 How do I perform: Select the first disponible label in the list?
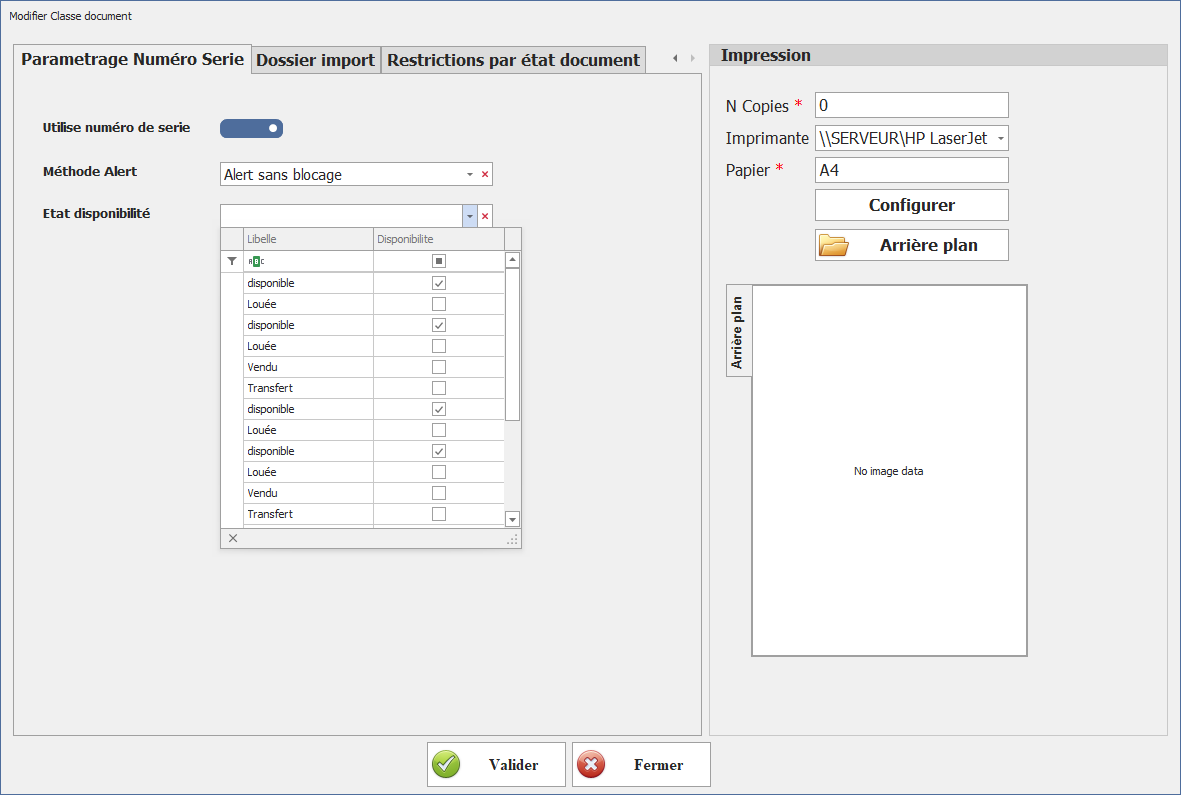pyautogui.click(x=270, y=283)
